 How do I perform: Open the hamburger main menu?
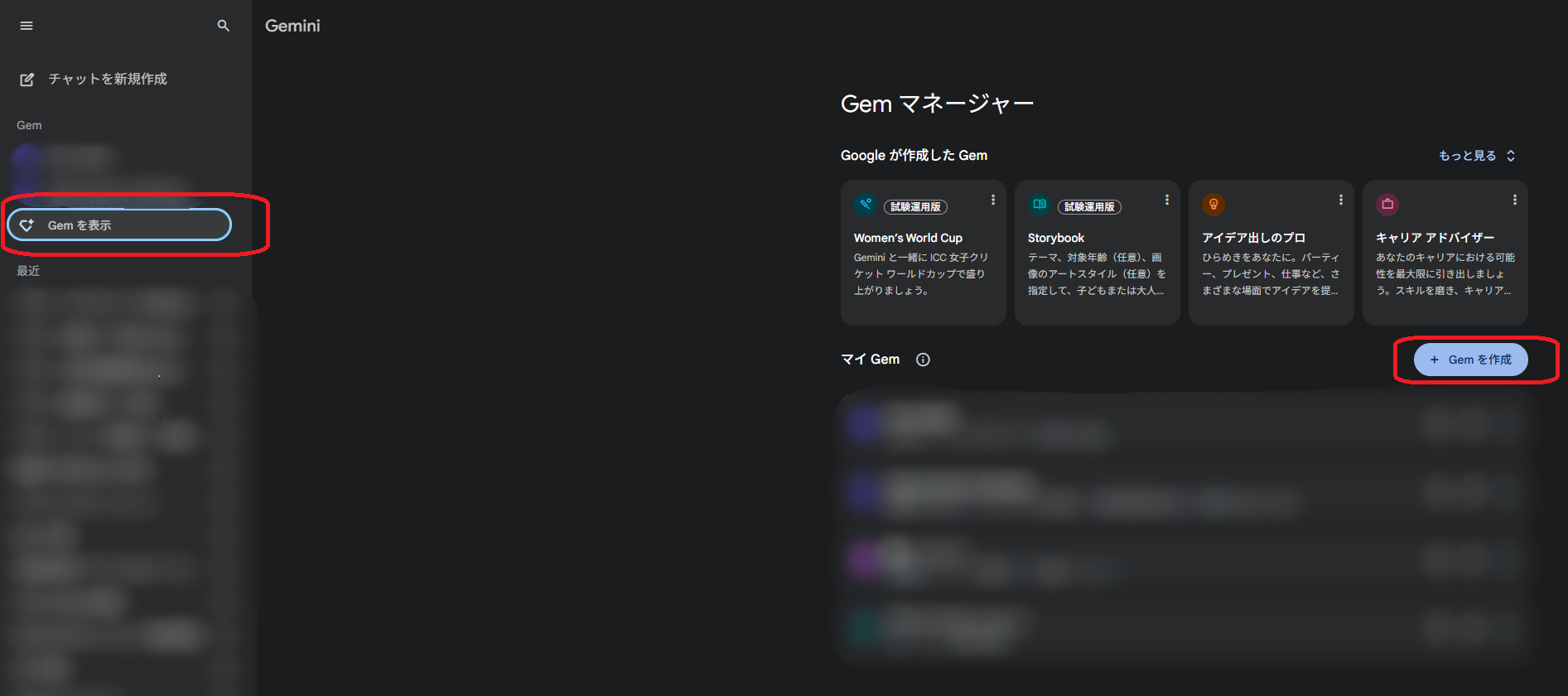point(27,26)
